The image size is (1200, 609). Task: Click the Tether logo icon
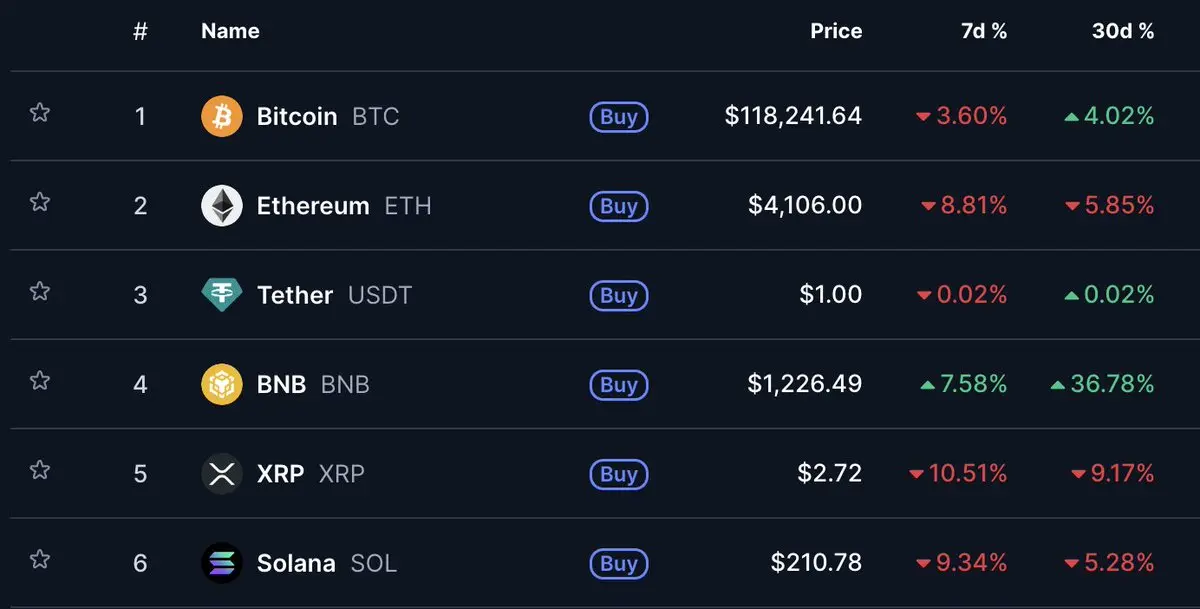(221, 295)
